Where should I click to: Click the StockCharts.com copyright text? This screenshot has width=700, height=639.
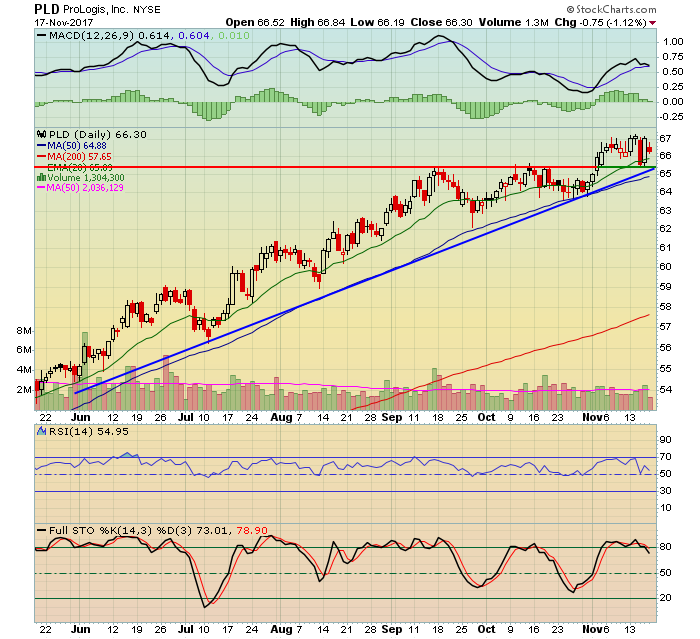coord(612,9)
